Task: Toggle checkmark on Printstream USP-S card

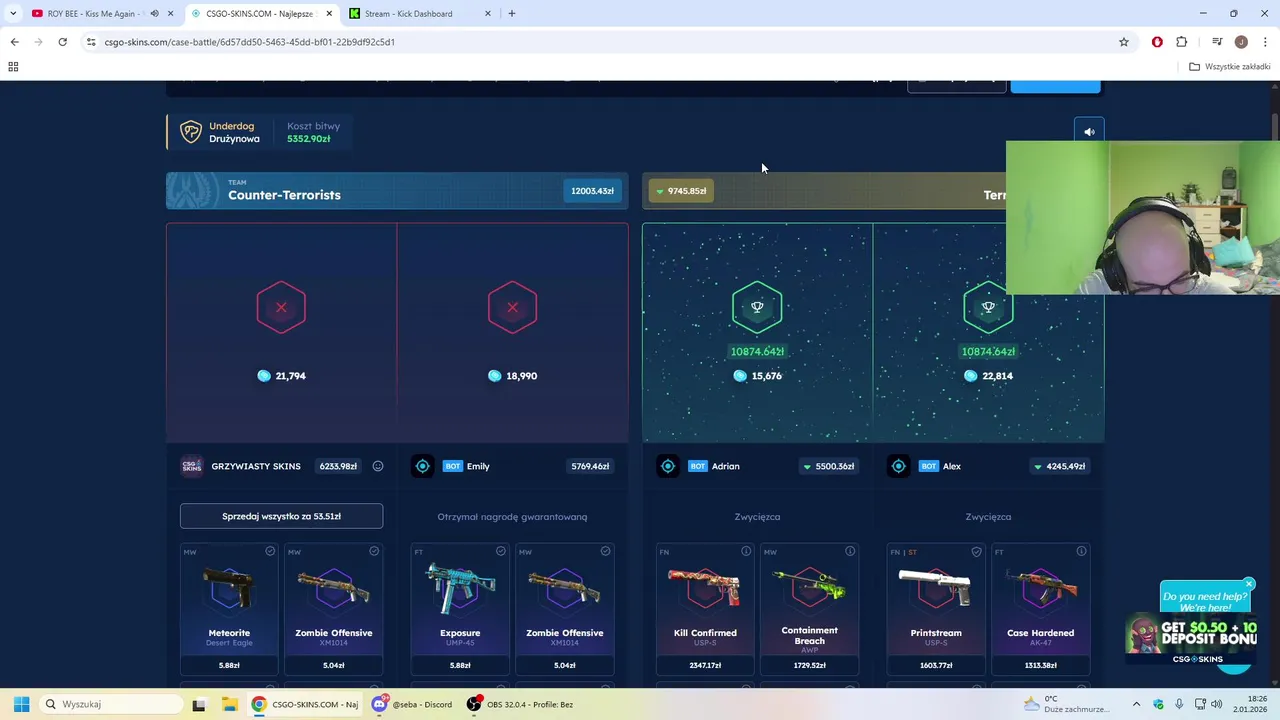Action: [977, 551]
